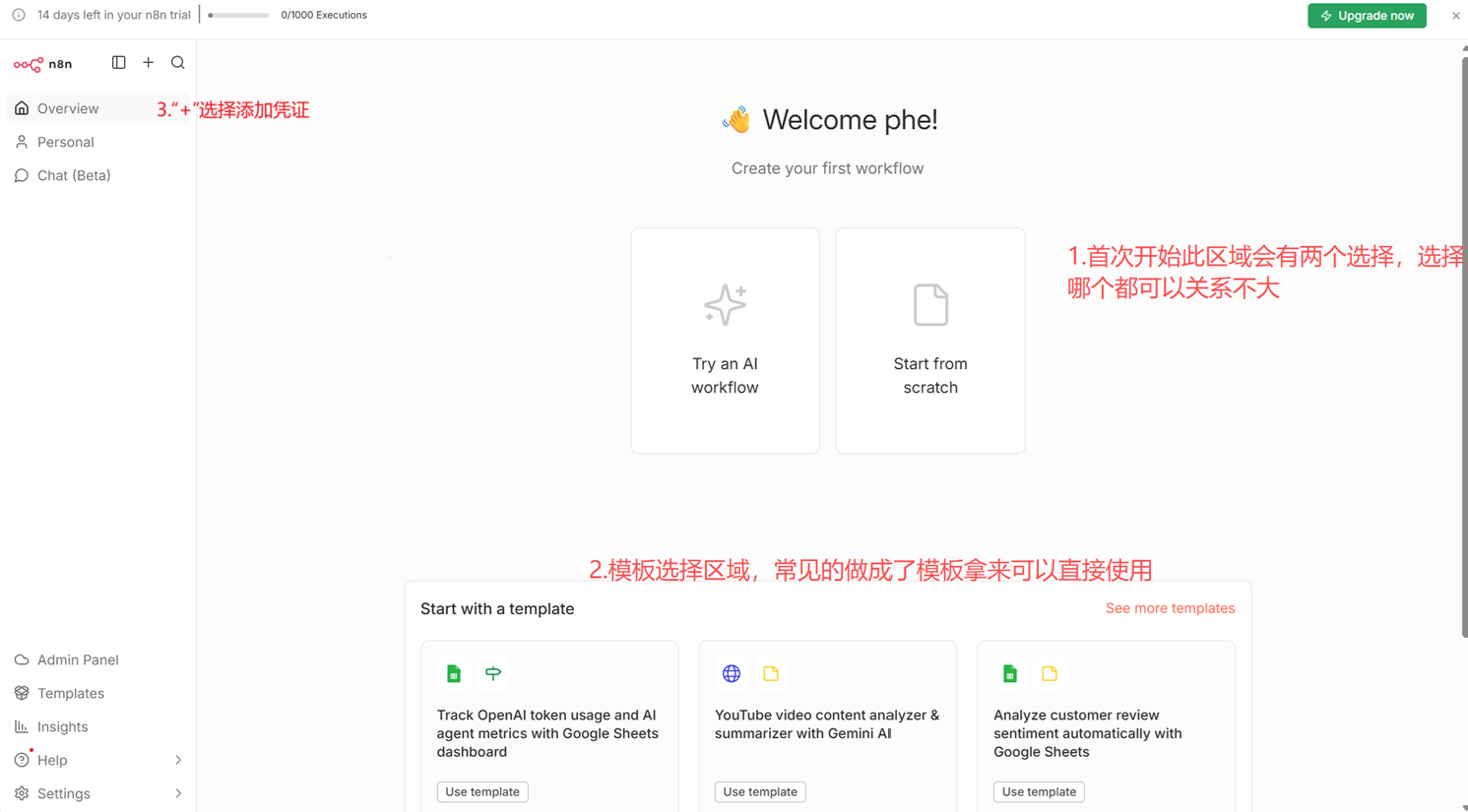Click the Admin Panel cloud icon
1468x812 pixels.
pyautogui.click(x=22, y=659)
